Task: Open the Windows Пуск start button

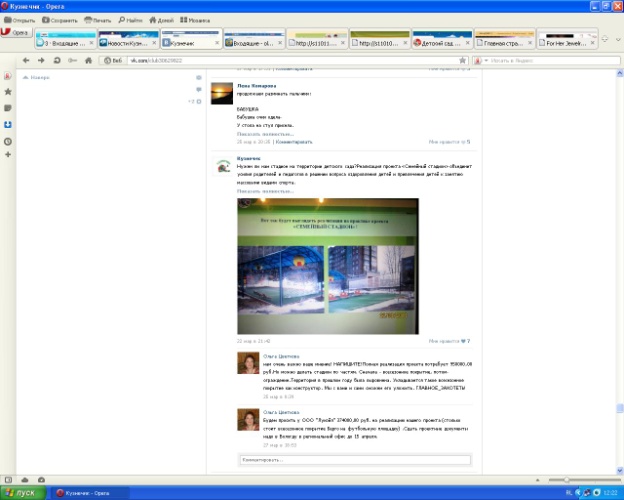Action: tap(23, 493)
